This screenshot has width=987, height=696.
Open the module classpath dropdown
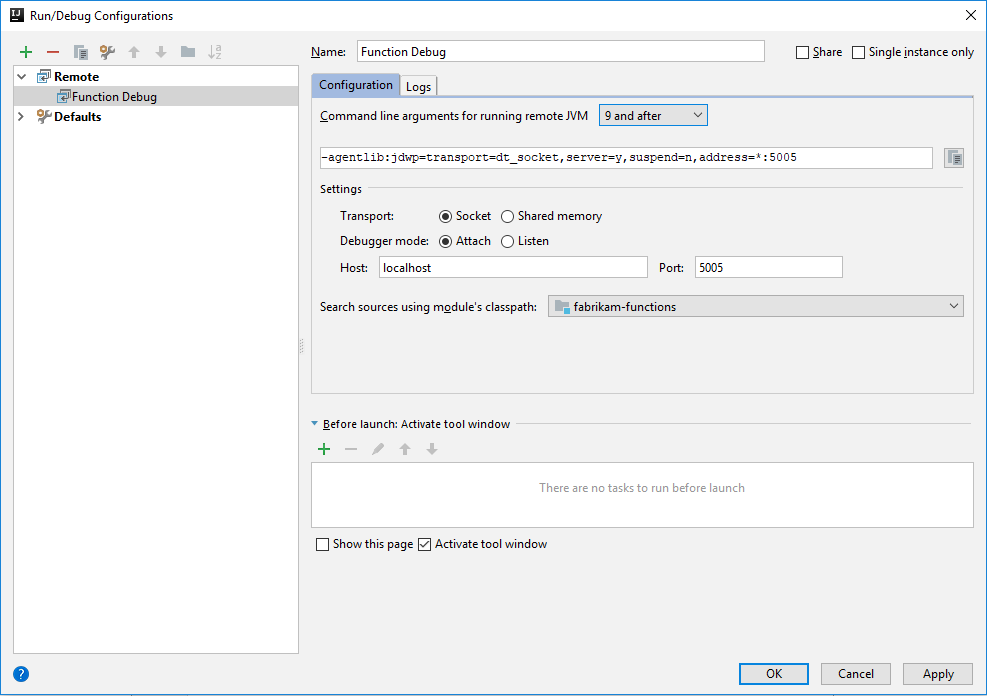(755, 306)
